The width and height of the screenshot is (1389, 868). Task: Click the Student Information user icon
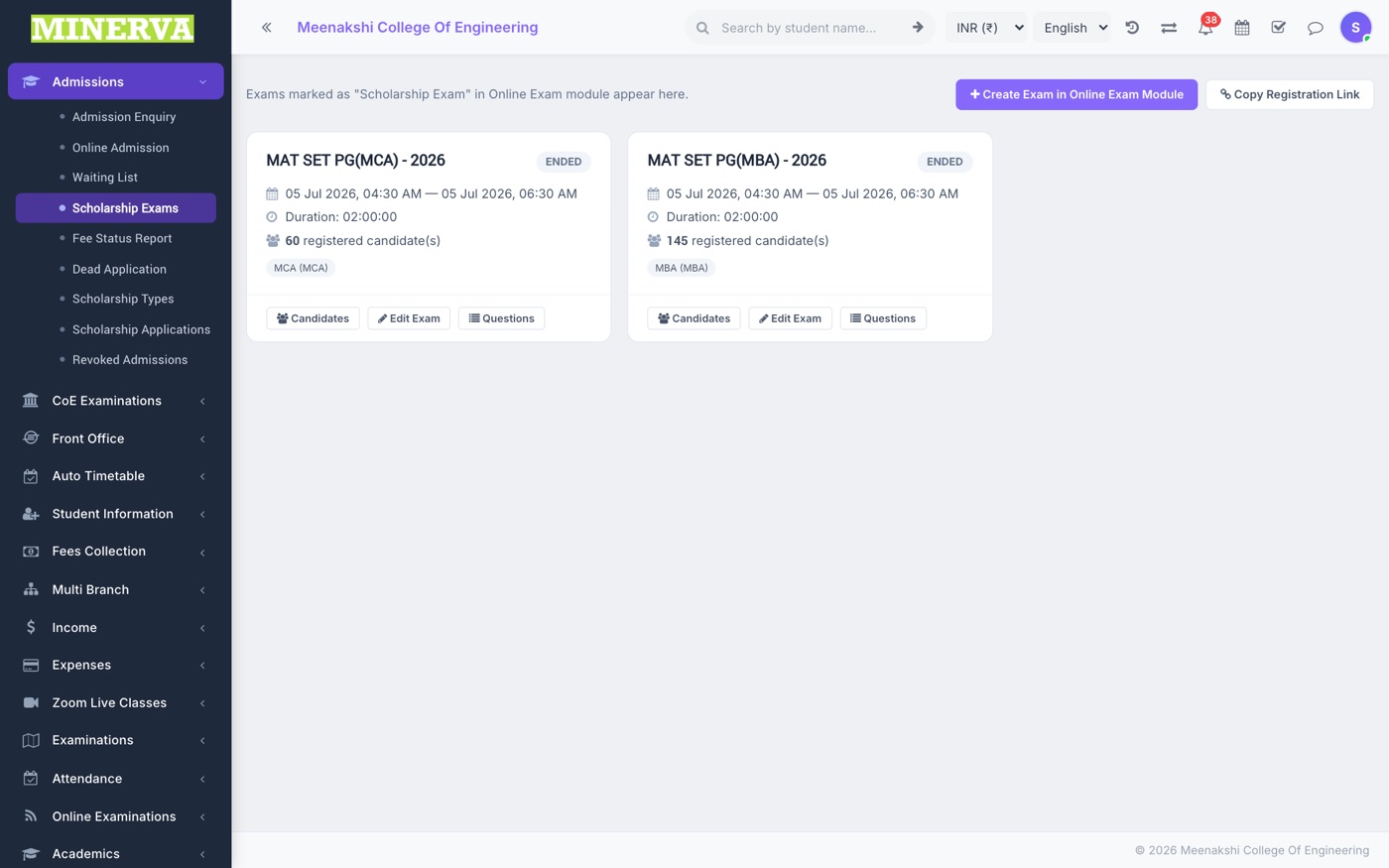point(31,514)
